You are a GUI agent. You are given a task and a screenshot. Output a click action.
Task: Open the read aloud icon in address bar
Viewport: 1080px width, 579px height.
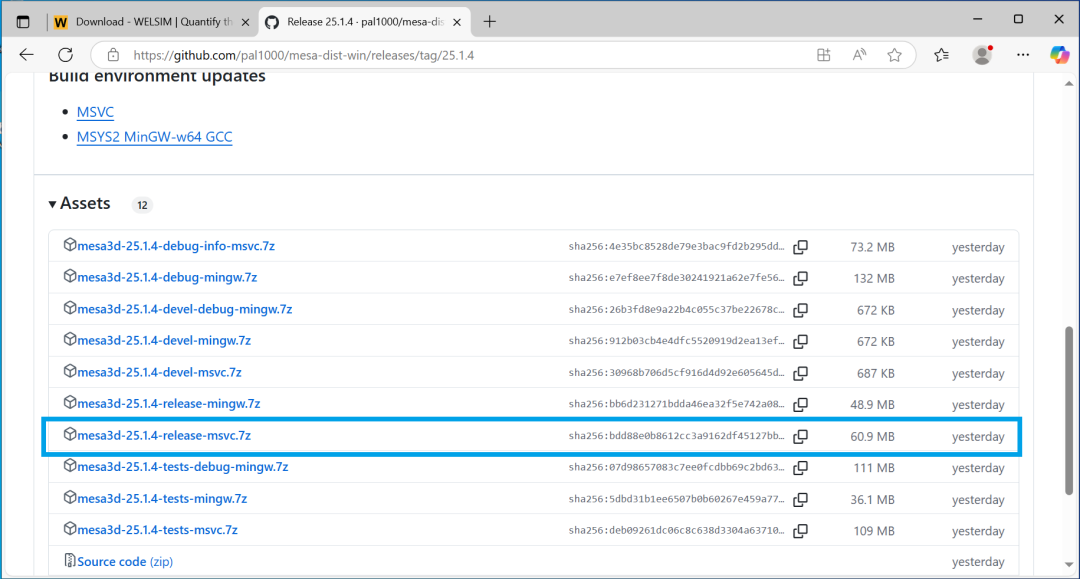tap(859, 55)
